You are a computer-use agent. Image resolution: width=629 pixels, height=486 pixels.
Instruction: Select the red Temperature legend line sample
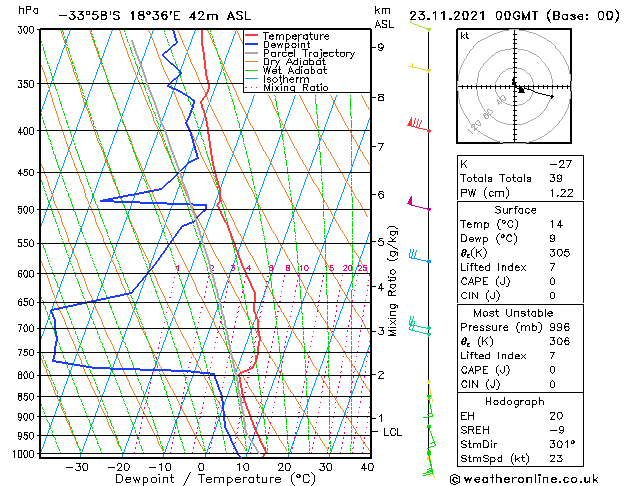coord(251,36)
